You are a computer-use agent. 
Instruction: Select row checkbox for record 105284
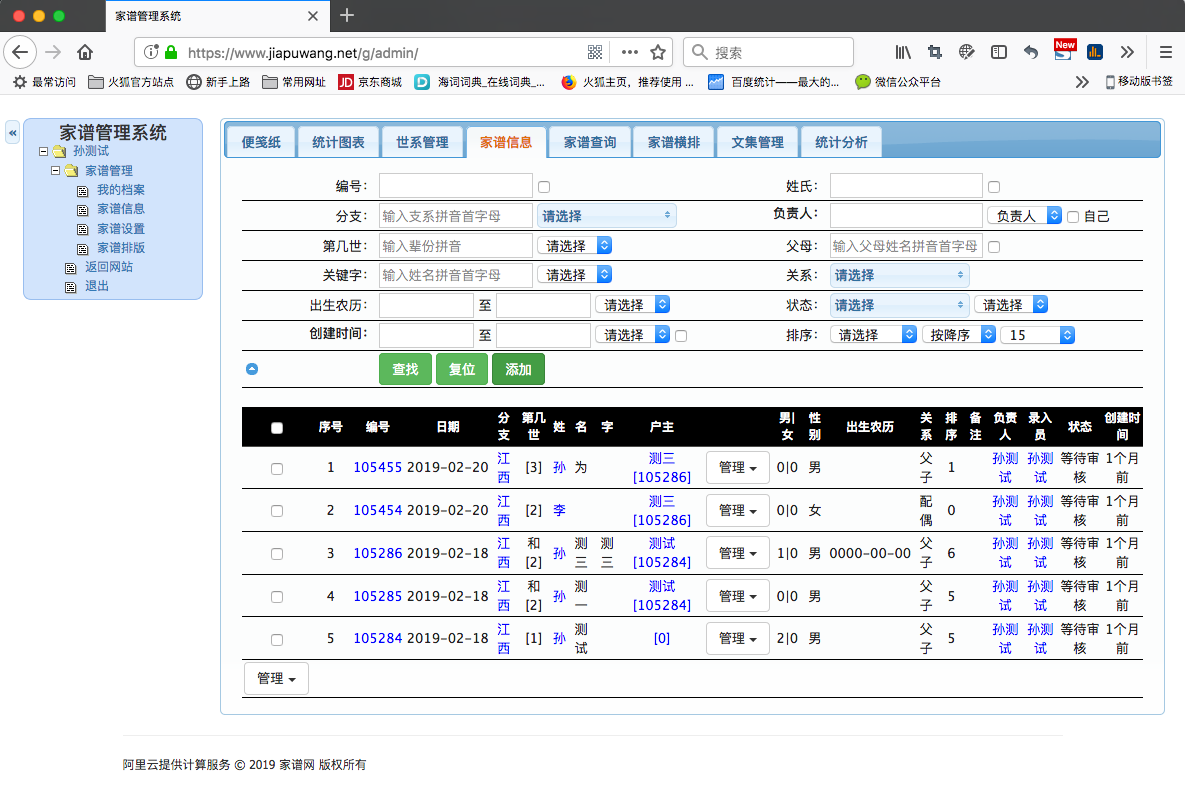tap(277, 639)
